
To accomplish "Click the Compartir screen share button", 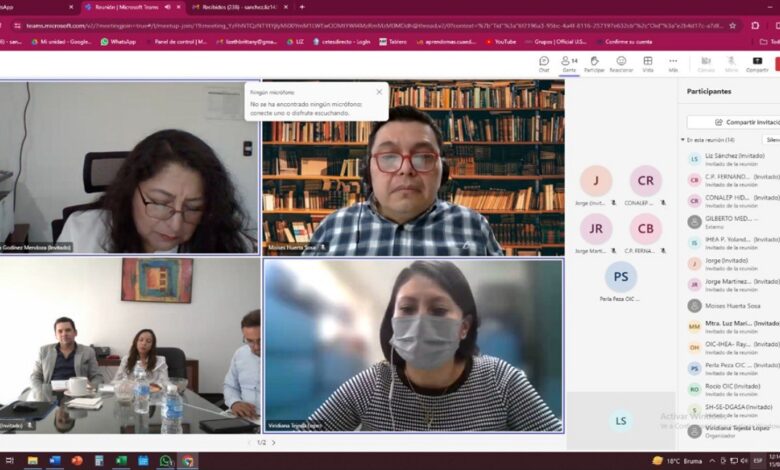I will (x=757, y=64).
